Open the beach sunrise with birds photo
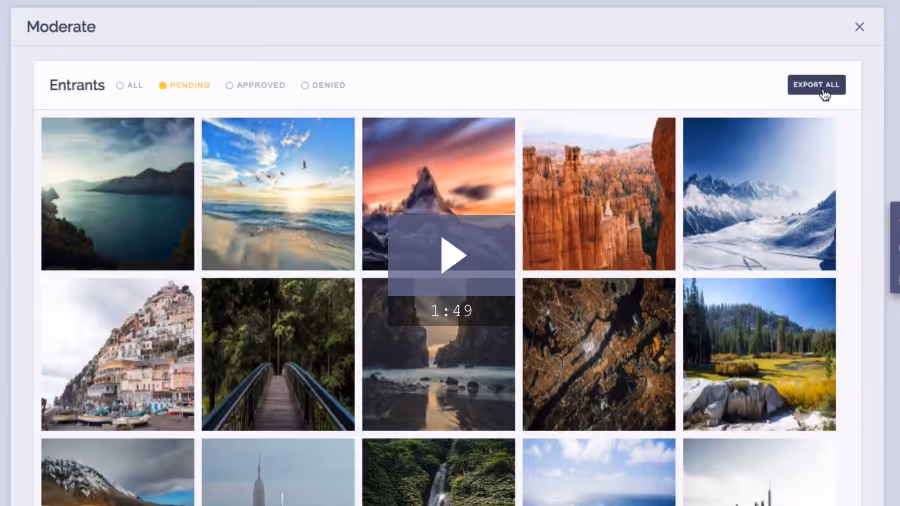 pyautogui.click(x=278, y=194)
